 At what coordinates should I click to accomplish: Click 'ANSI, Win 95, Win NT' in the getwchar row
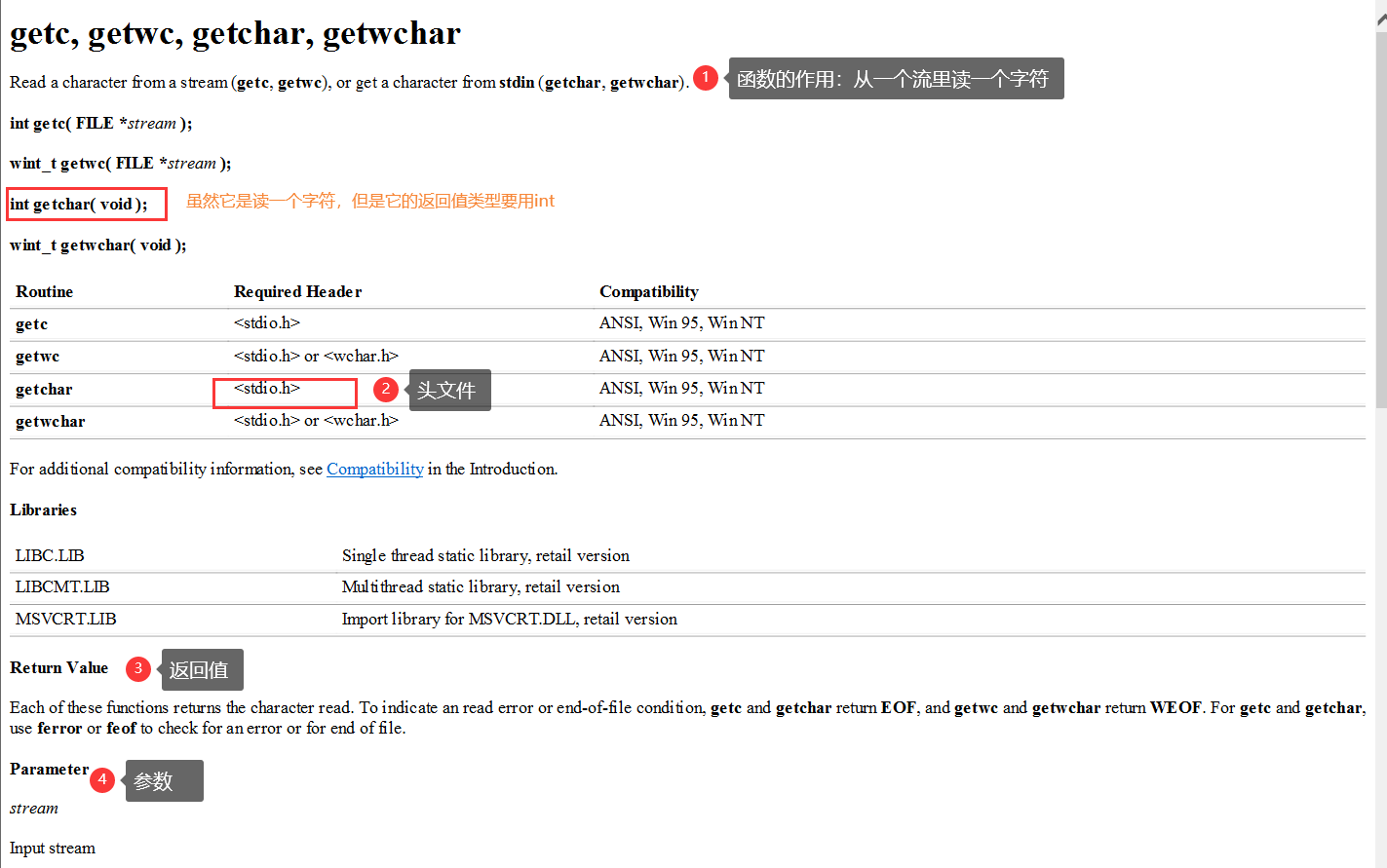pyautogui.click(x=682, y=421)
